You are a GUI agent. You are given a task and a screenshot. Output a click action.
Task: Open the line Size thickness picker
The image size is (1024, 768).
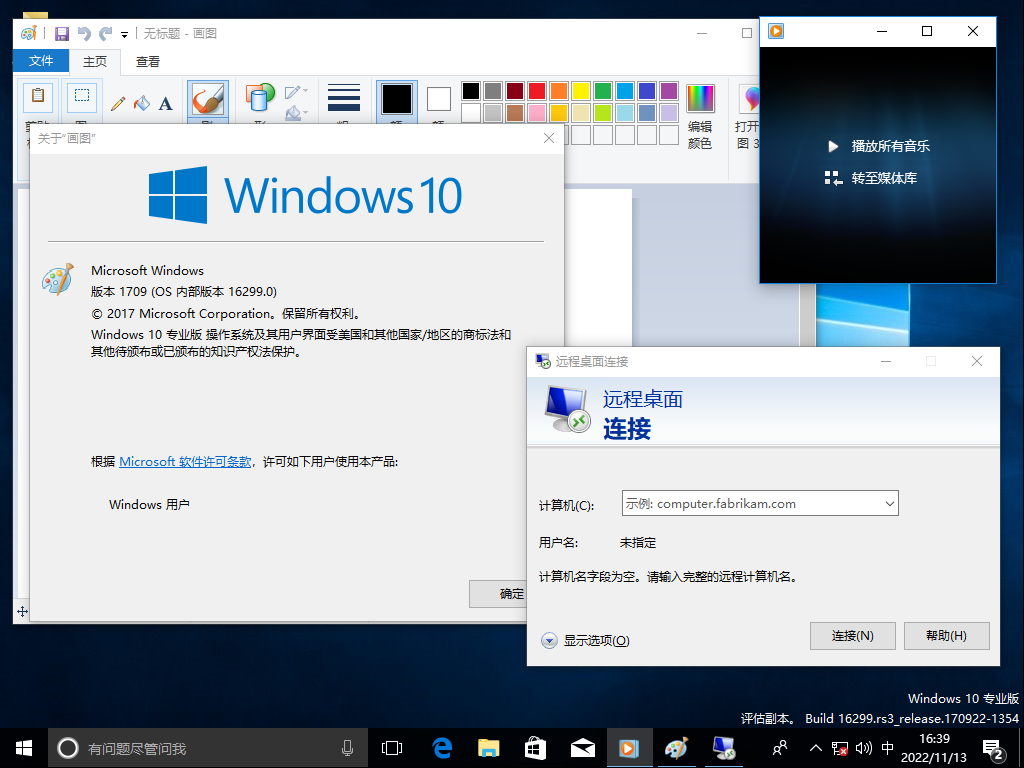click(x=344, y=98)
